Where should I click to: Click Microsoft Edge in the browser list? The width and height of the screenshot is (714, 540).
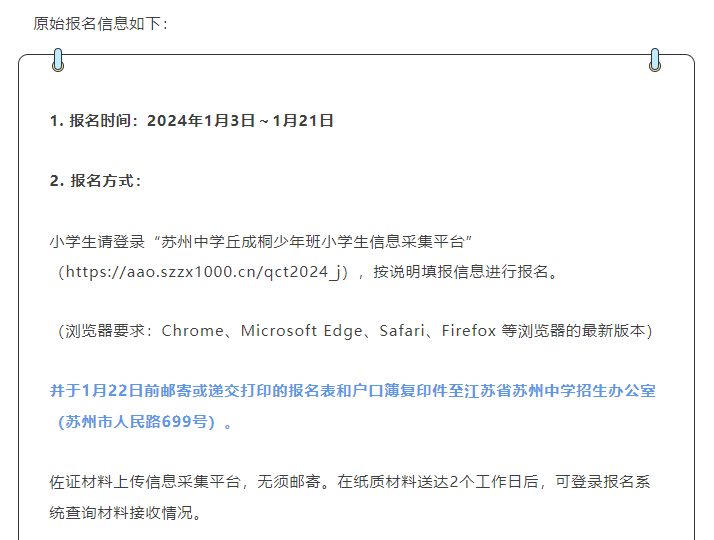(301, 331)
